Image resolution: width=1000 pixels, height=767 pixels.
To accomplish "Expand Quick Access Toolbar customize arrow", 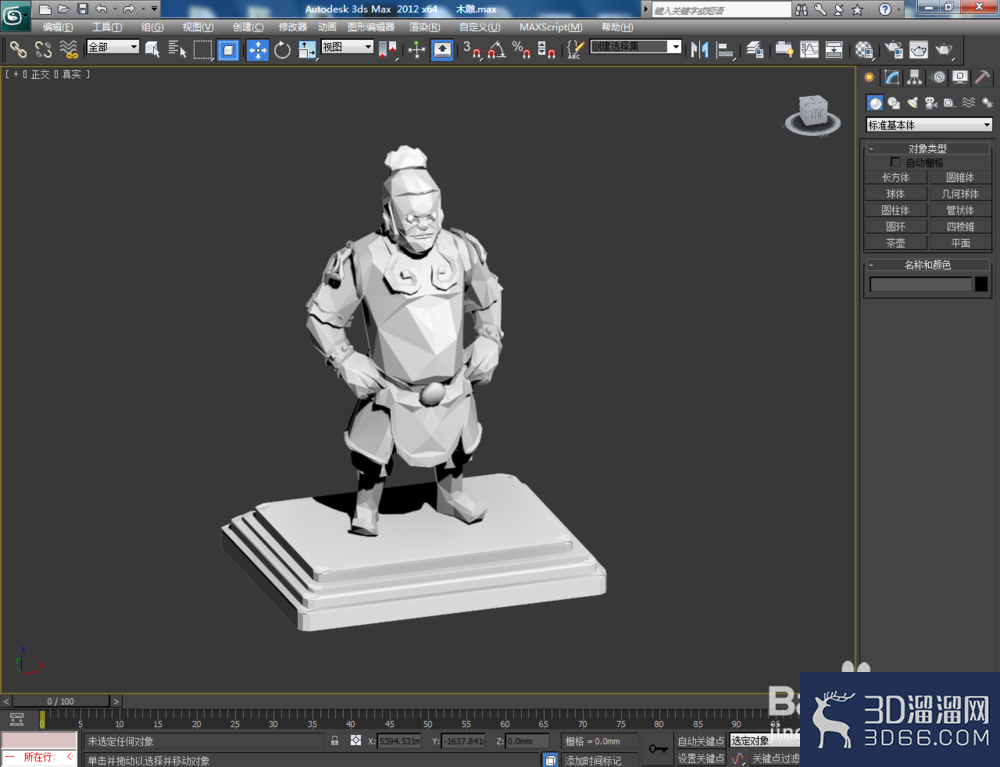I will 154,9.
